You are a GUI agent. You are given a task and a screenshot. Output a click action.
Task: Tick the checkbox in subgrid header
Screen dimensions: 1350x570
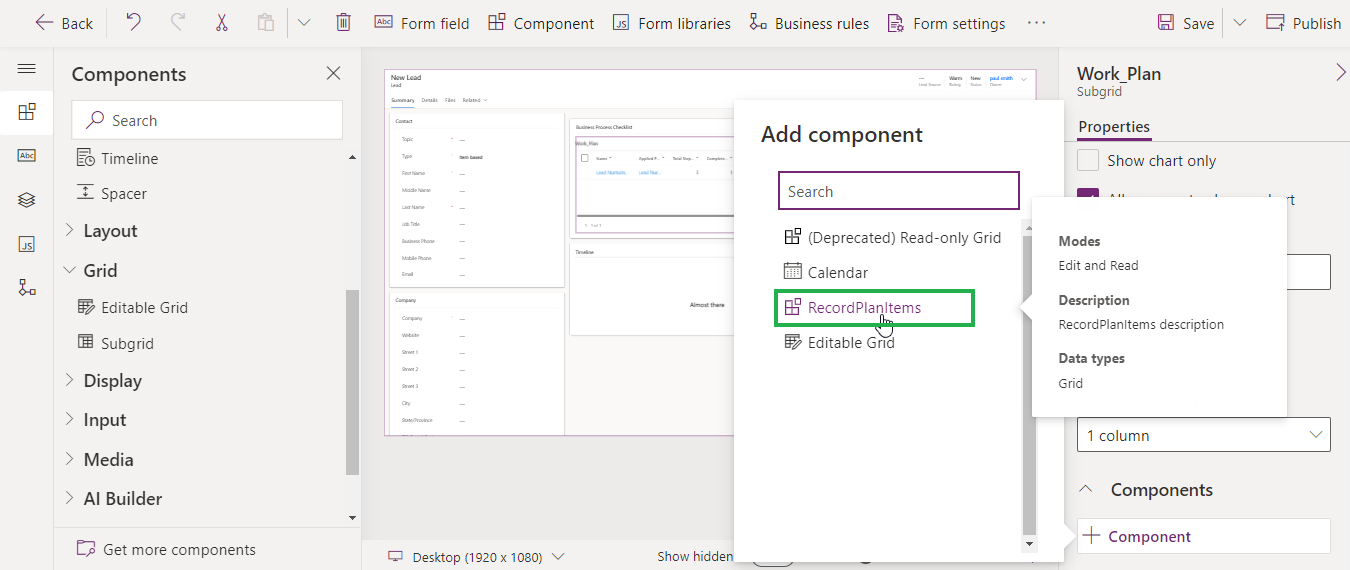(585, 158)
